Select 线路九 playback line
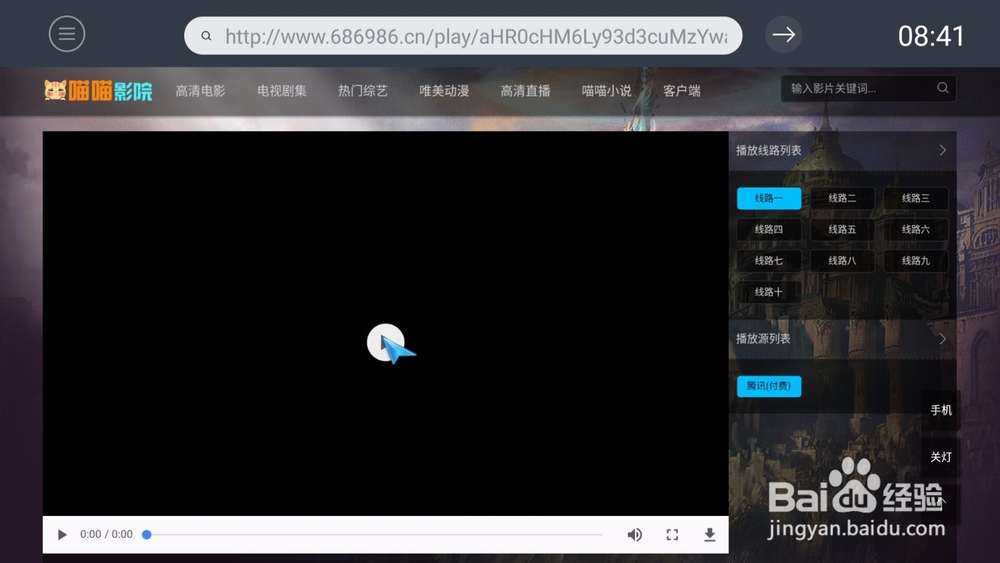 pos(915,261)
